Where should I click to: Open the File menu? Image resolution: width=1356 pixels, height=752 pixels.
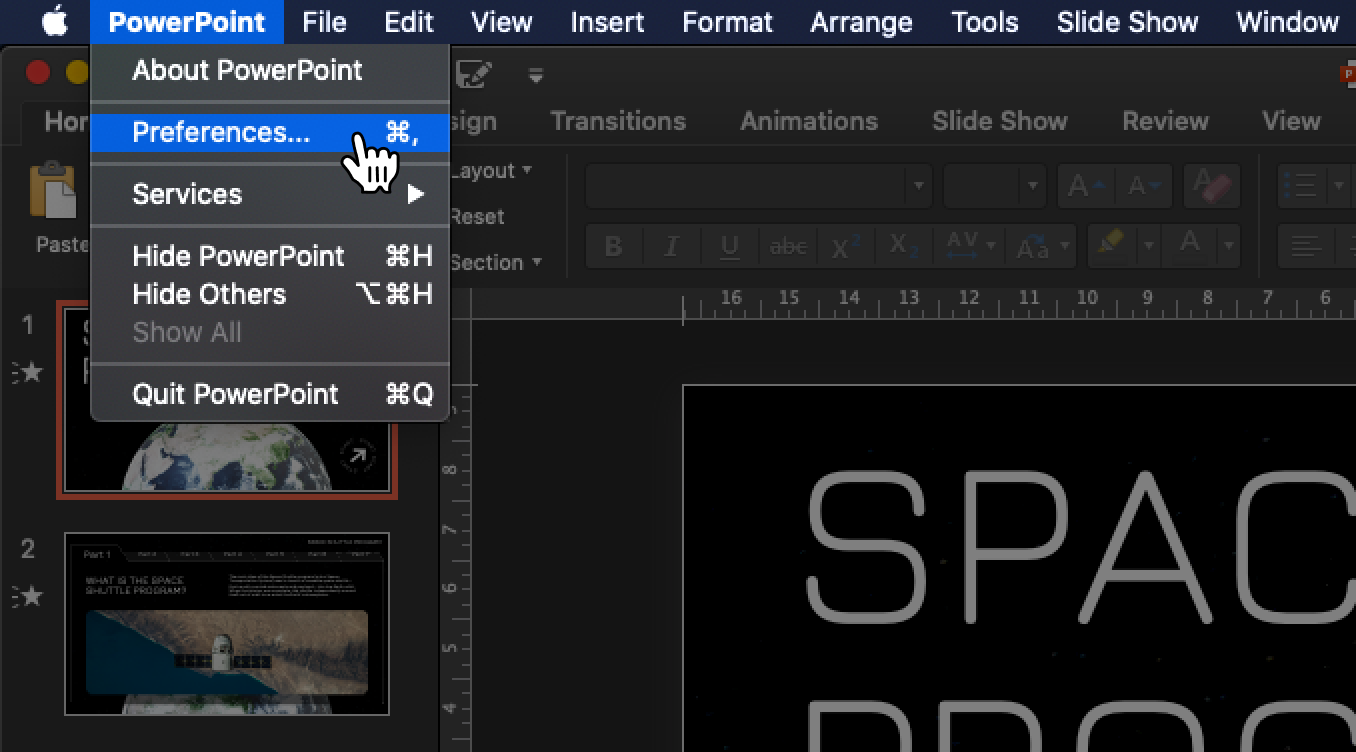click(x=324, y=22)
